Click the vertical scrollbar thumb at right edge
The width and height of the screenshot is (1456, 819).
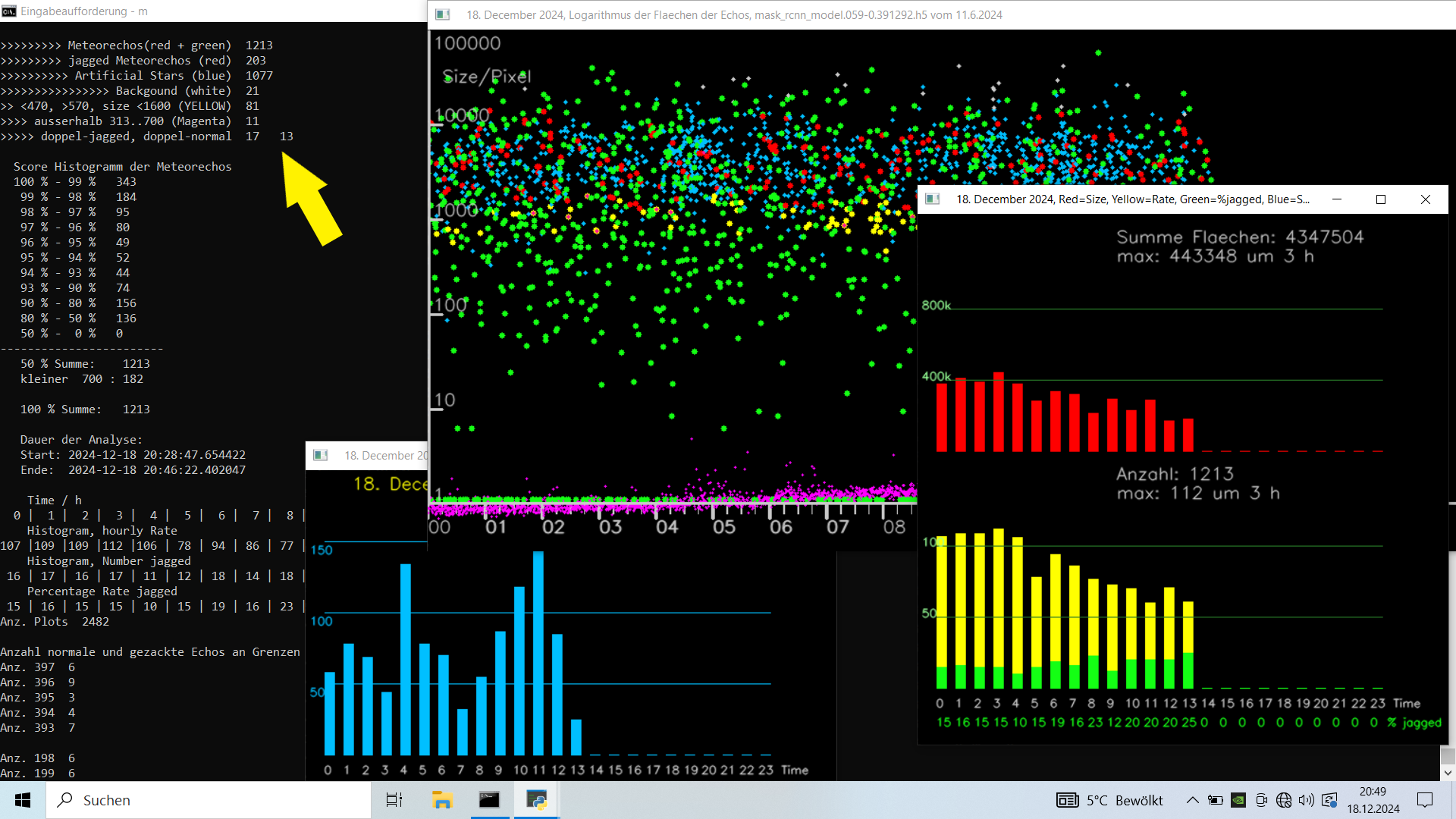1448,756
